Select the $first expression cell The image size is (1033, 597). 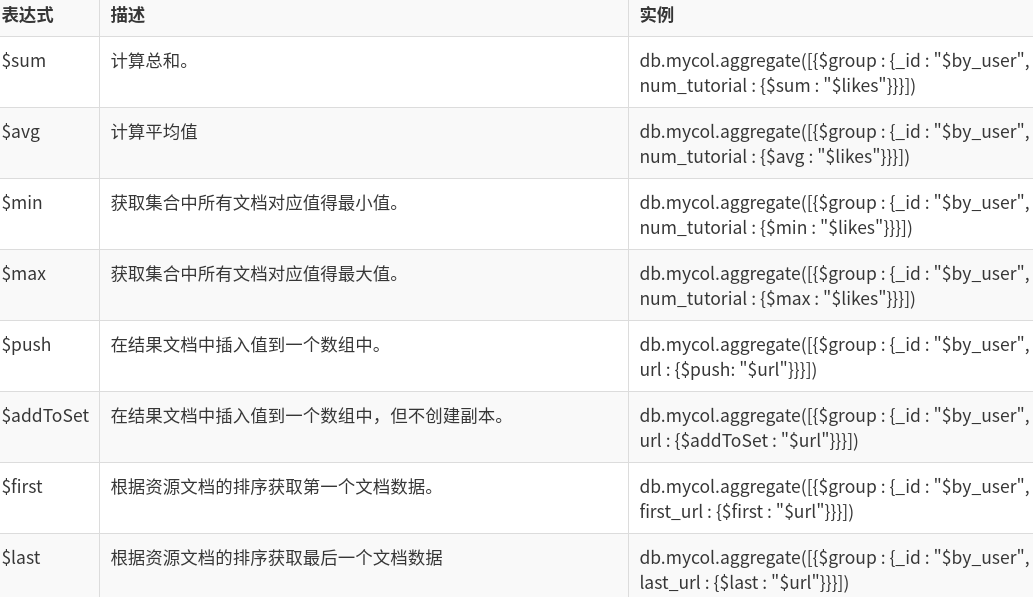pos(22,487)
